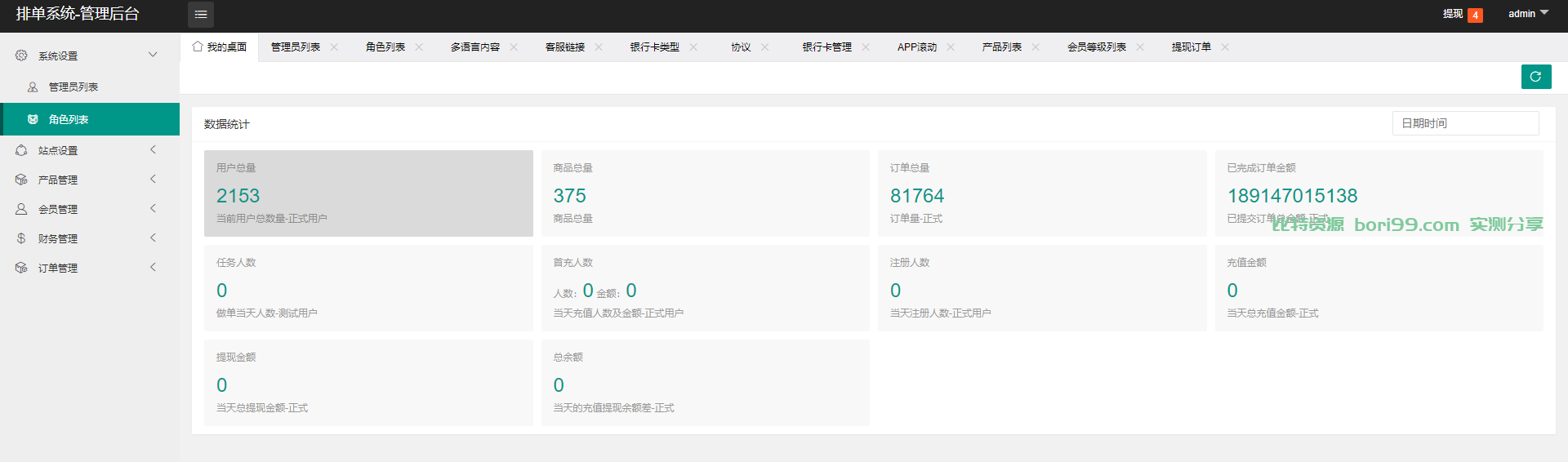1568x462 pixels.
Task: Close the 产品列表 tab
Action: click(1036, 47)
